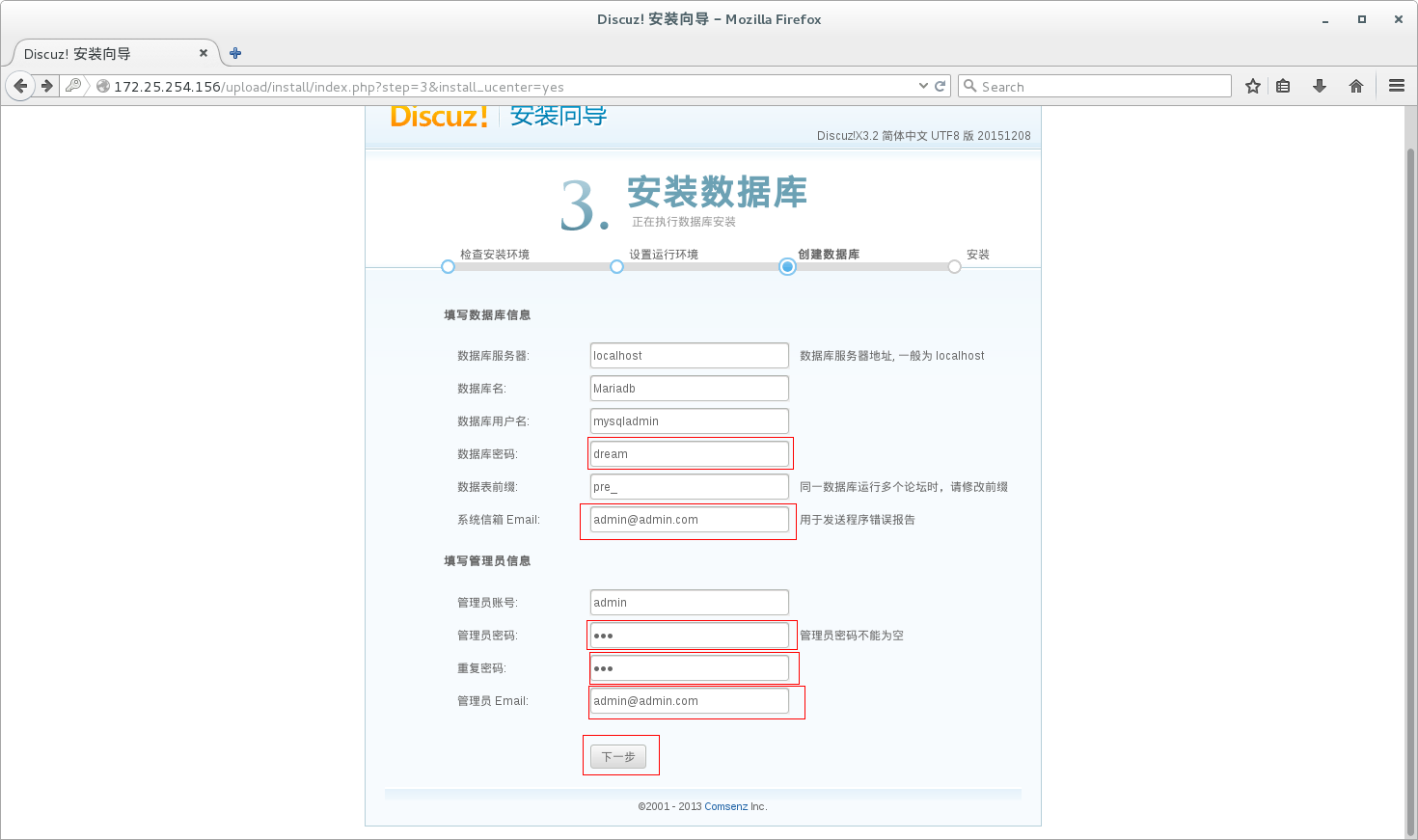Click the 数据库服务器 localhost field

[x=690, y=356]
